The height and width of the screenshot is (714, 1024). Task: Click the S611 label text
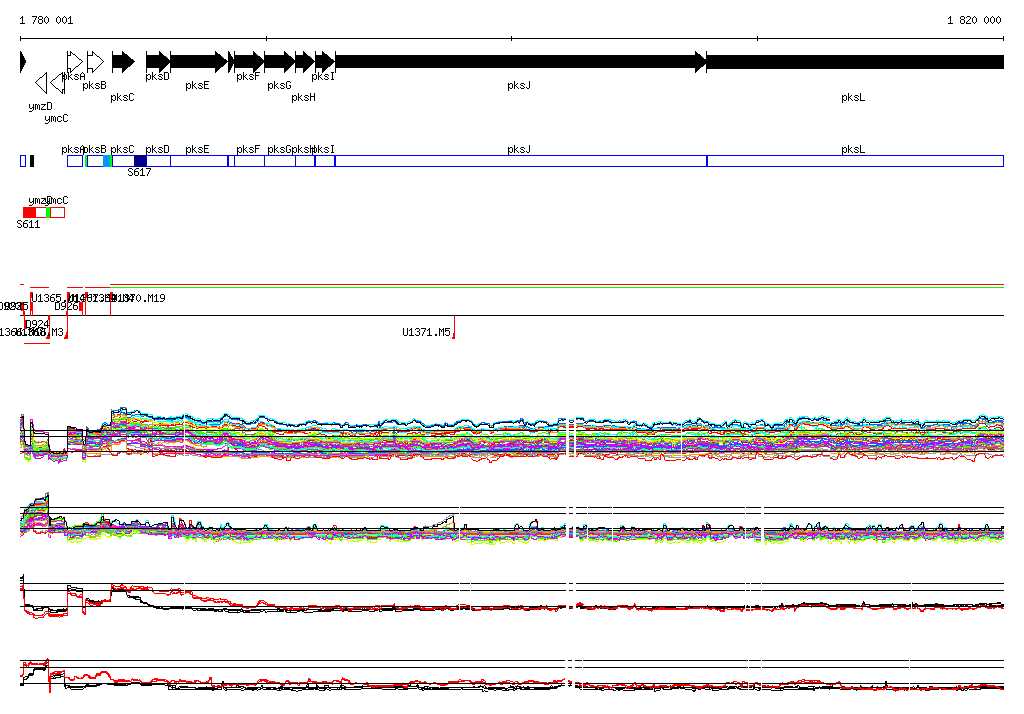point(28,225)
